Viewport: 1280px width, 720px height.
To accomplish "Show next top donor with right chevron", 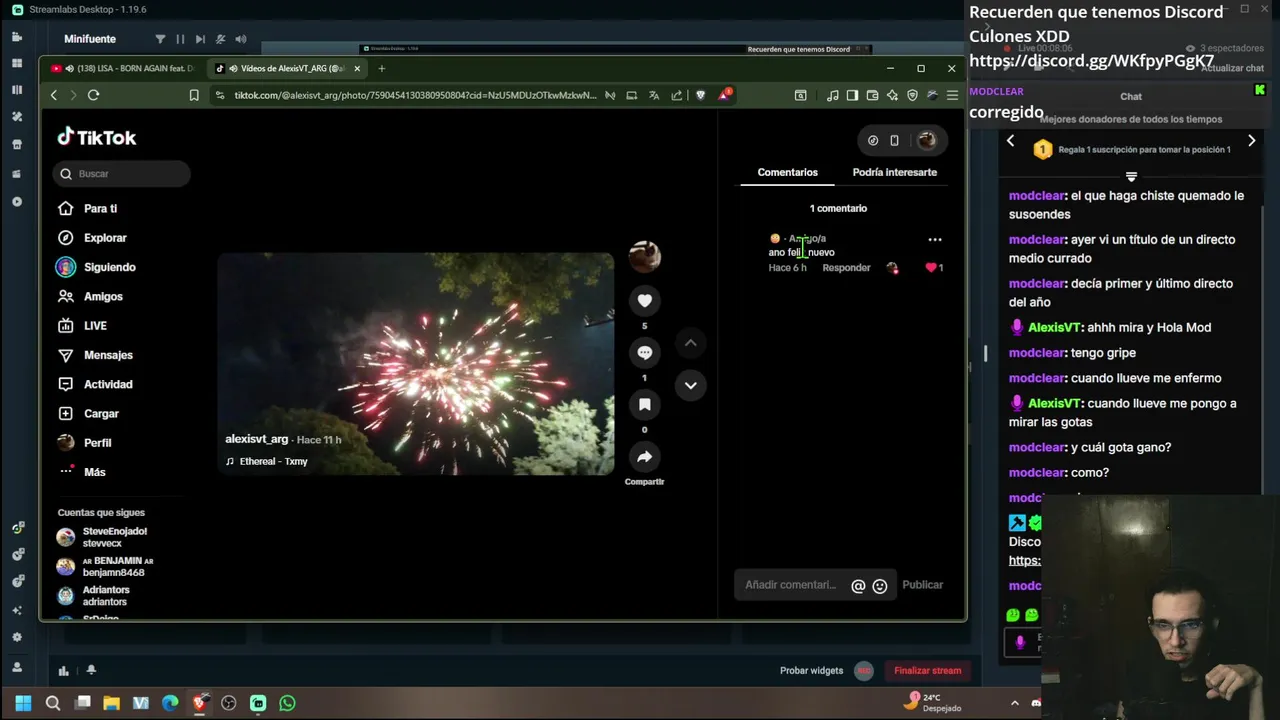I will click(x=1251, y=141).
